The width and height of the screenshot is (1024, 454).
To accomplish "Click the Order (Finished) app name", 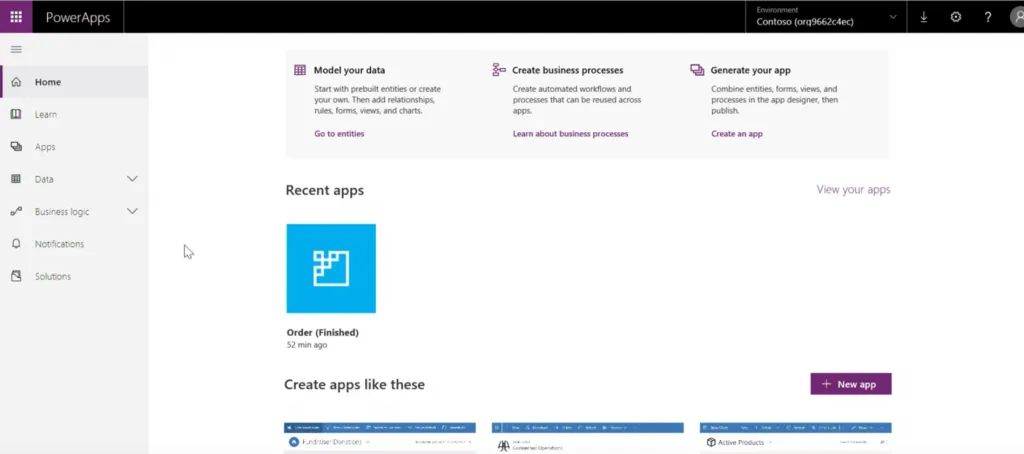I will point(323,332).
